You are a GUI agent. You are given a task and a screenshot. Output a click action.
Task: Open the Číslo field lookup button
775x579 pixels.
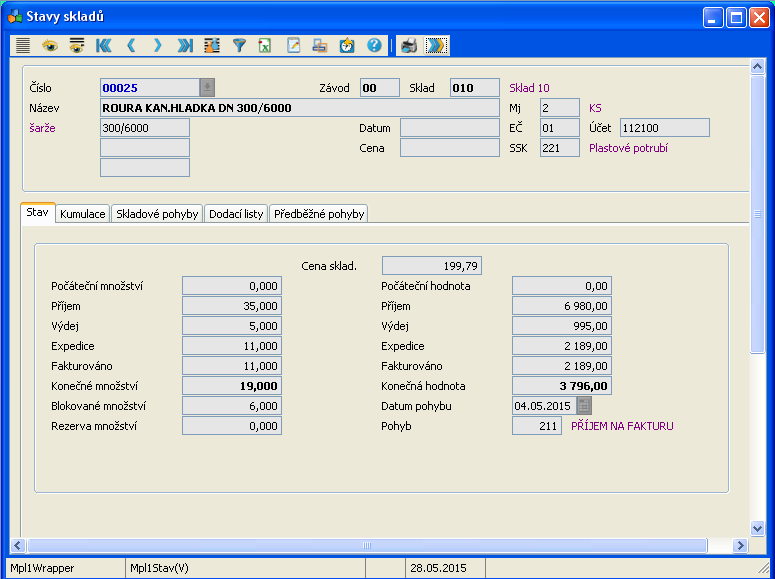pyautogui.click(x=207, y=87)
